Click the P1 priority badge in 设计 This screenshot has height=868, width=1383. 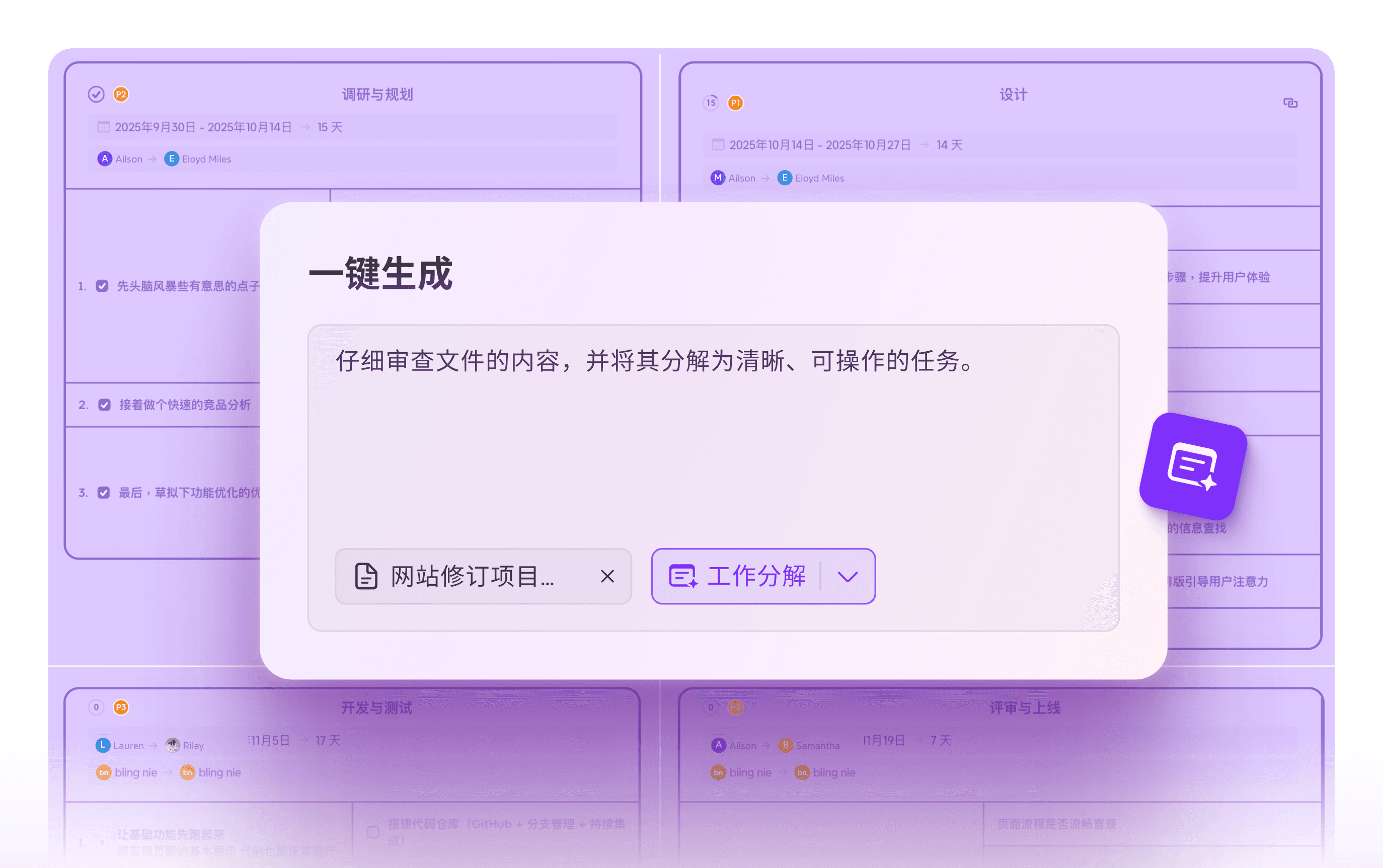click(735, 103)
